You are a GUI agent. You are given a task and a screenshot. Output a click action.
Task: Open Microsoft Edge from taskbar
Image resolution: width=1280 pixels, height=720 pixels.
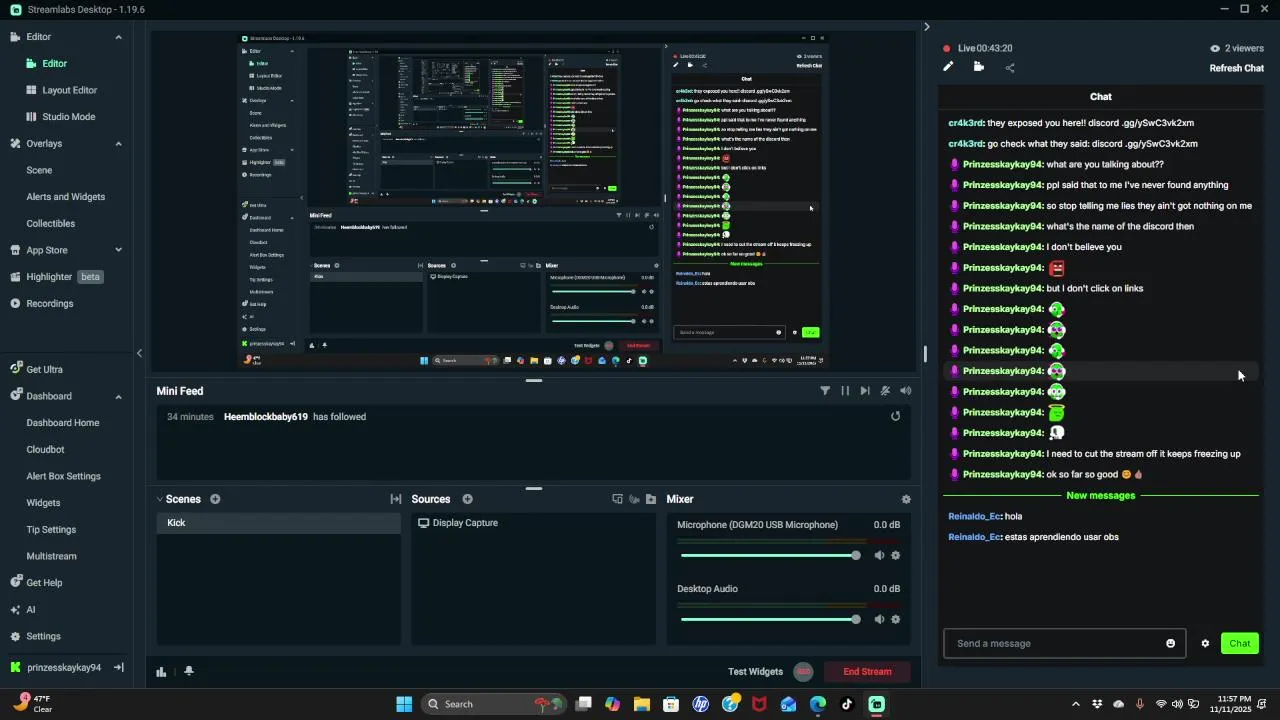(818, 704)
